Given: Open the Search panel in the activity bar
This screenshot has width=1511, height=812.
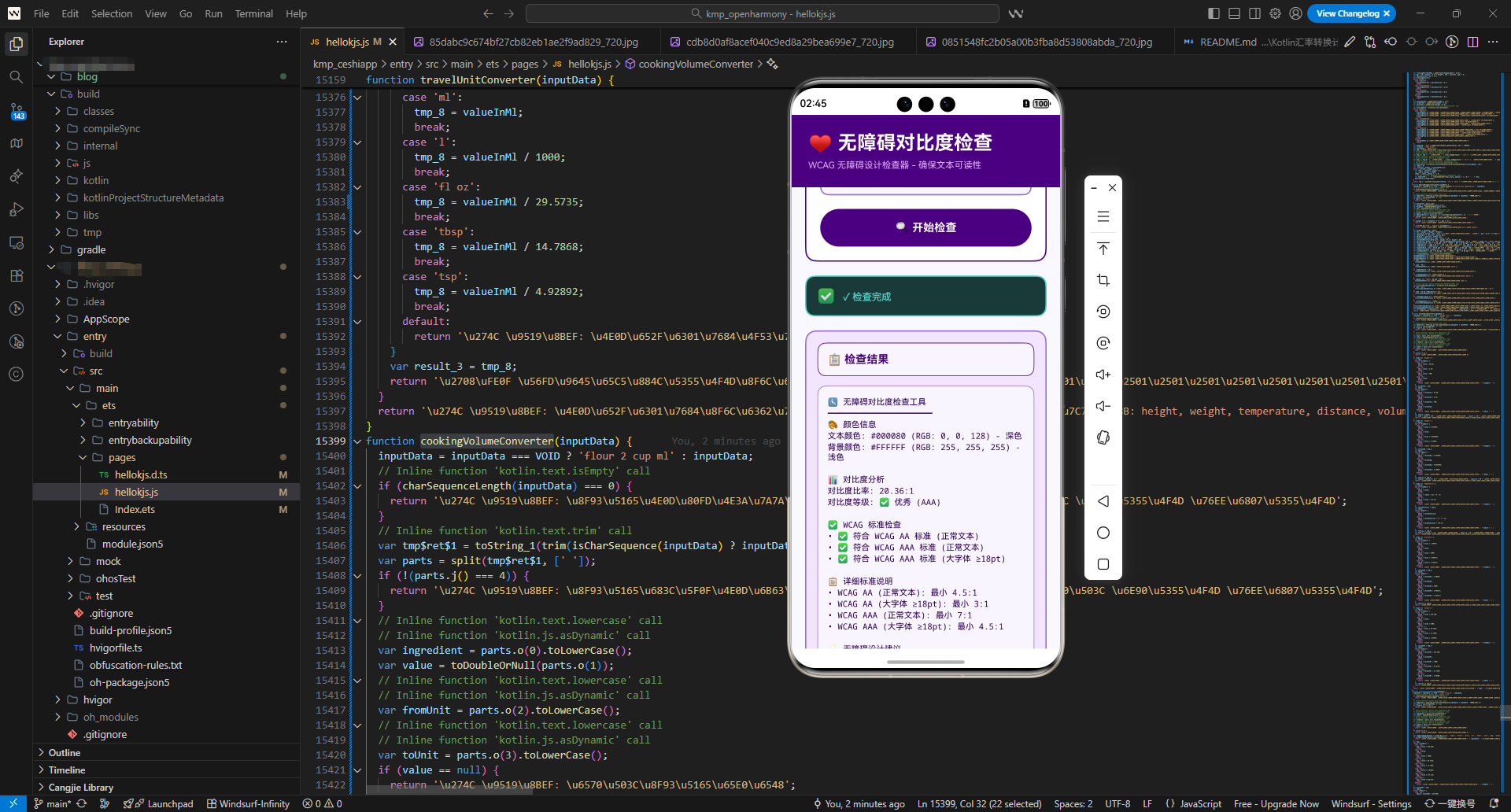Looking at the screenshot, I should pos(16,76).
